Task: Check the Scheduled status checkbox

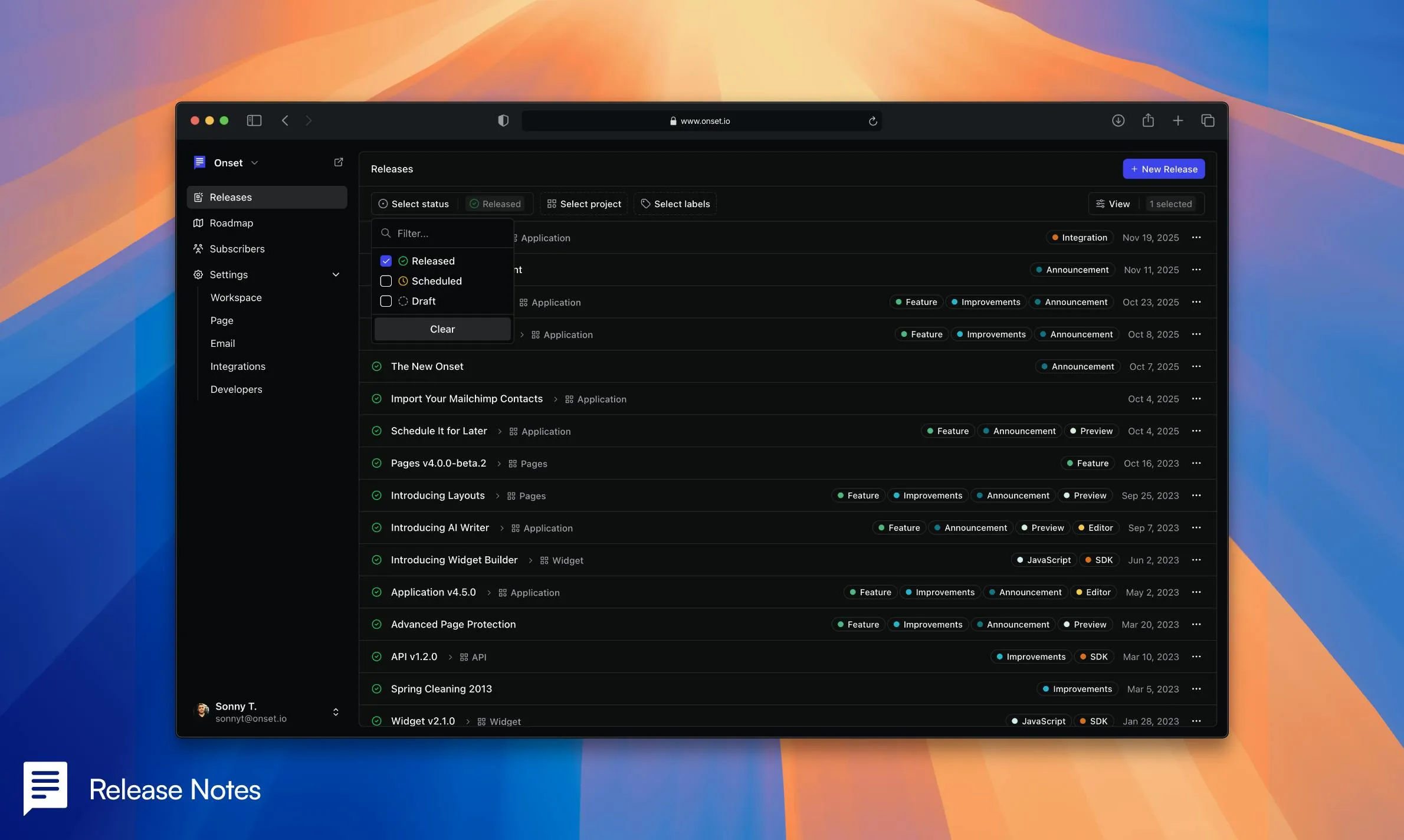Action: [x=386, y=281]
